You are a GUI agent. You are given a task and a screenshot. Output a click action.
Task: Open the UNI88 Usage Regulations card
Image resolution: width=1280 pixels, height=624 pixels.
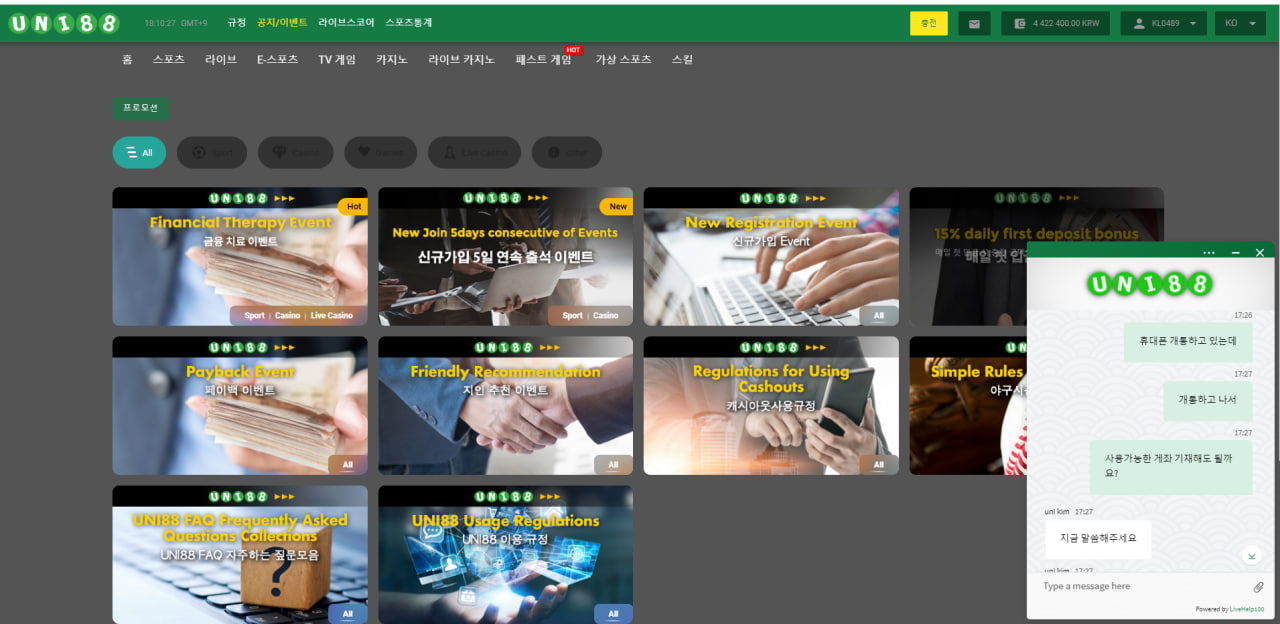(506, 555)
